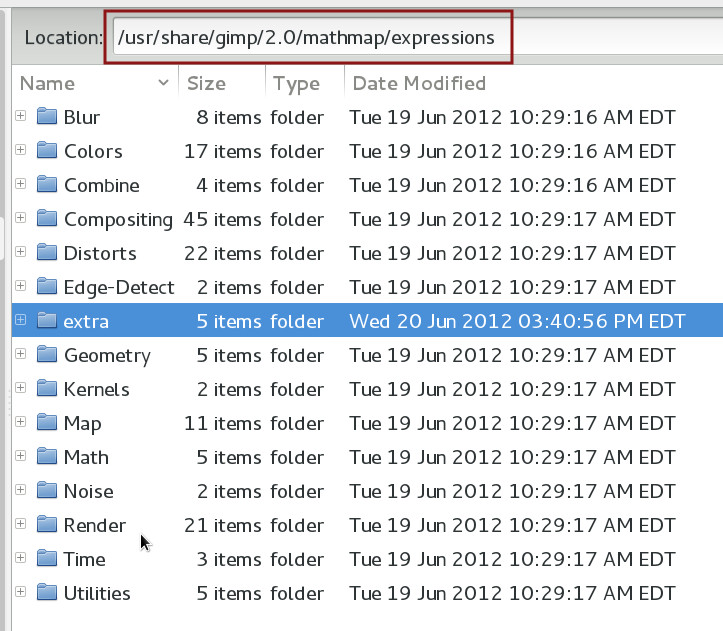Image resolution: width=723 pixels, height=631 pixels.
Task: Expand the extra folder tree node
Action: (20, 320)
